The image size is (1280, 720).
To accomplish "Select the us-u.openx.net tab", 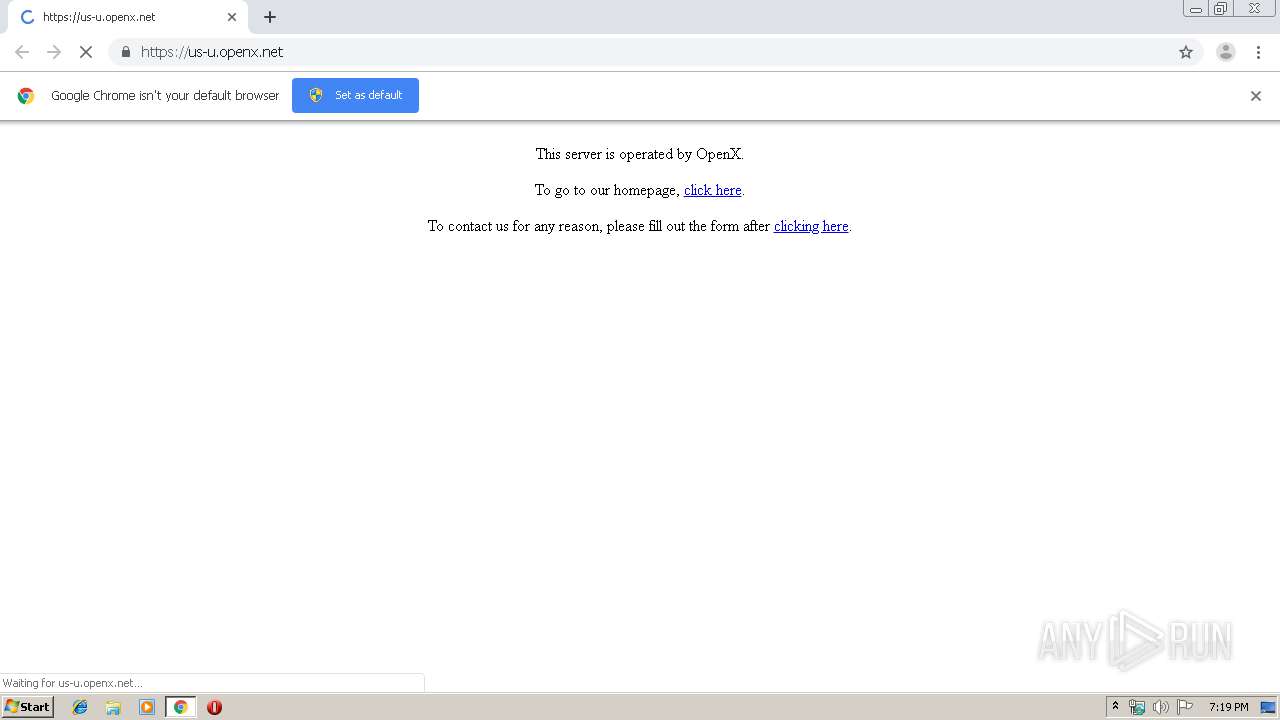I will 128,17.
